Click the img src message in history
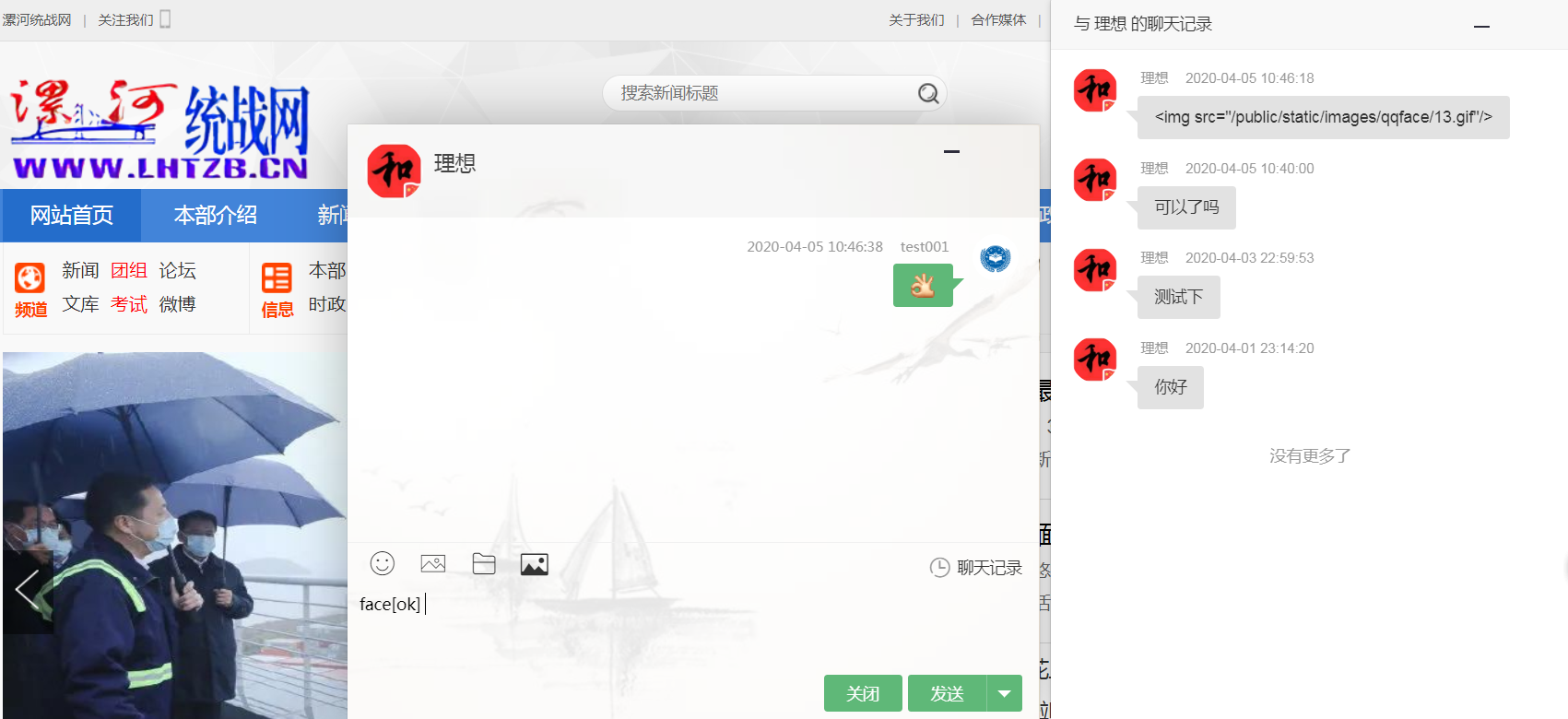The width and height of the screenshot is (1568, 719). [1324, 117]
